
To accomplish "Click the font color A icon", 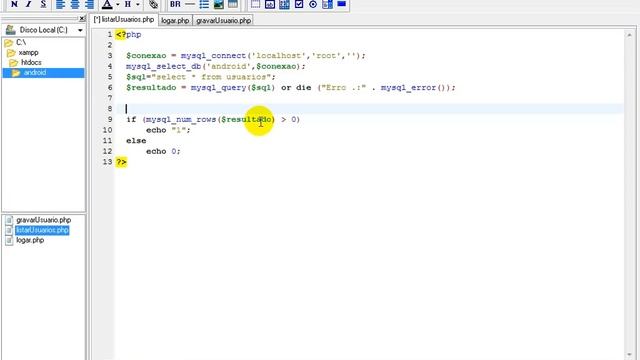I will click(107, 4).
